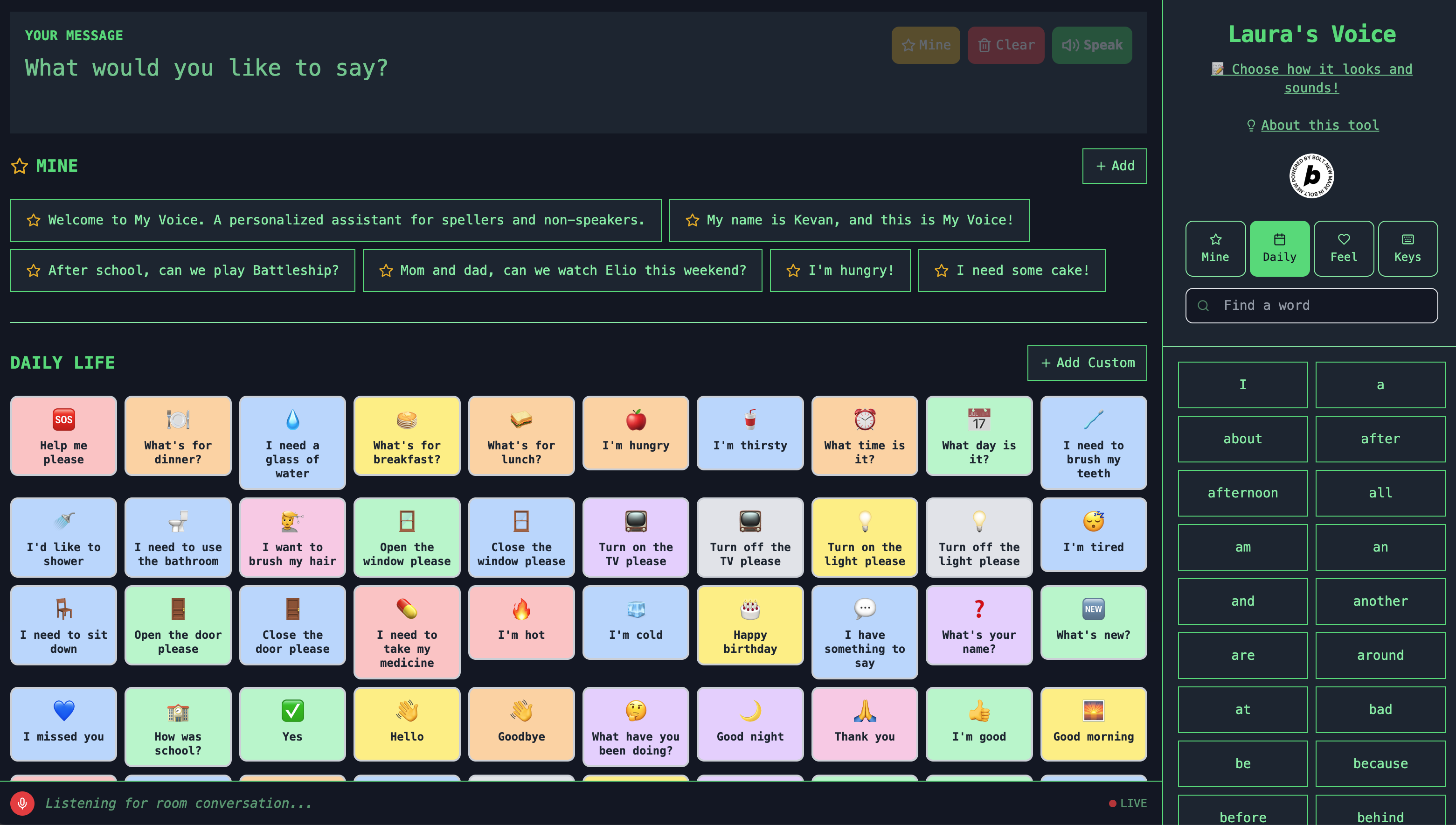Image resolution: width=1456 pixels, height=825 pixels.
Task: Select the Good night moon tile
Action: (x=749, y=723)
